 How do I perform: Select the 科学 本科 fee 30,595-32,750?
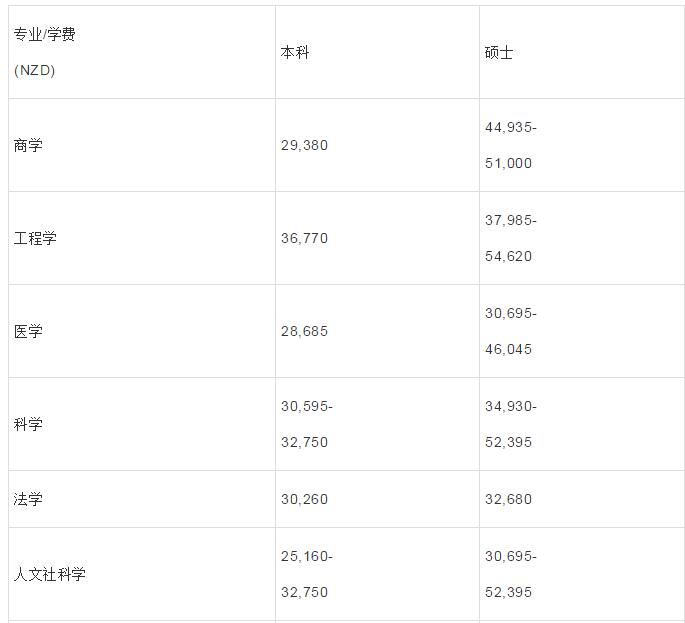(306, 424)
